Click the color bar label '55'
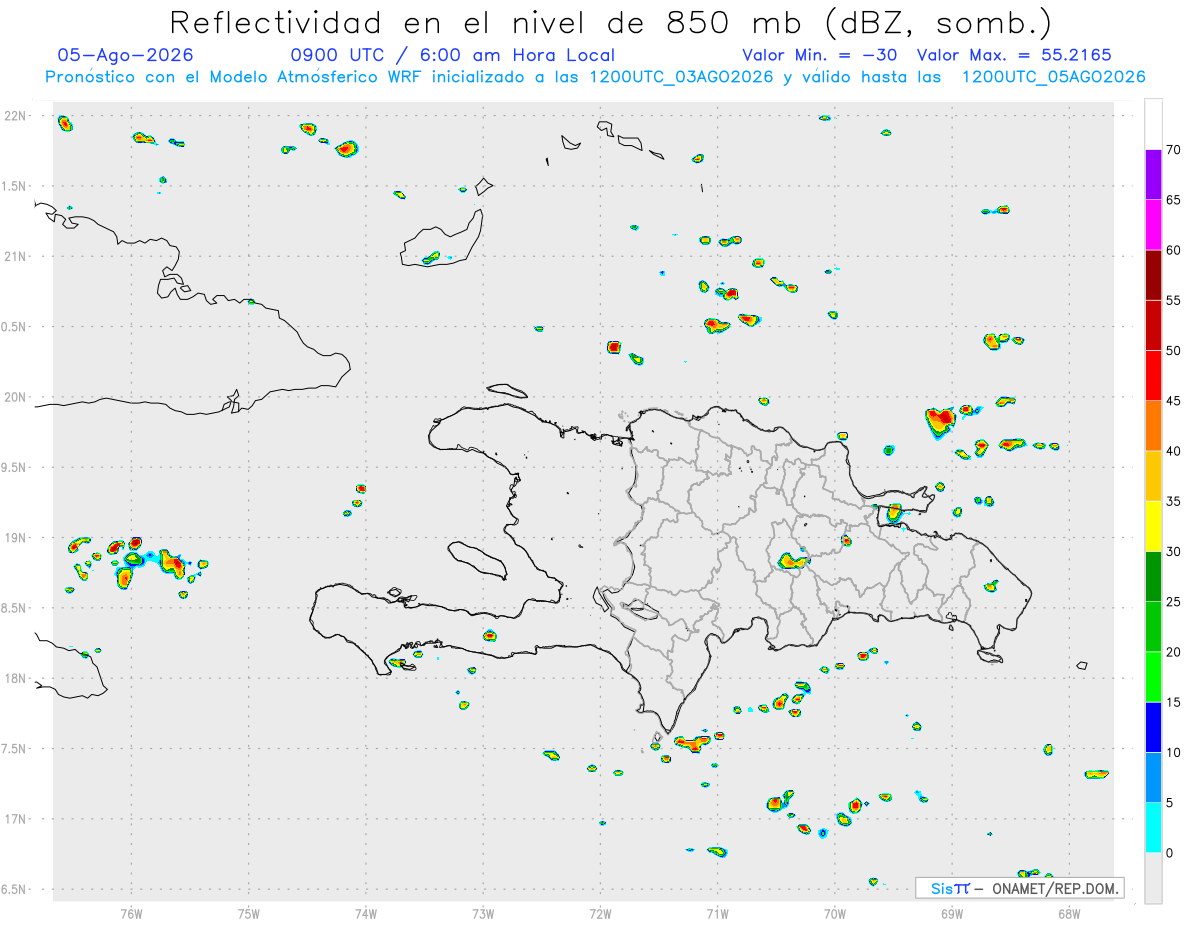The width and height of the screenshot is (1200, 927). (1173, 300)
